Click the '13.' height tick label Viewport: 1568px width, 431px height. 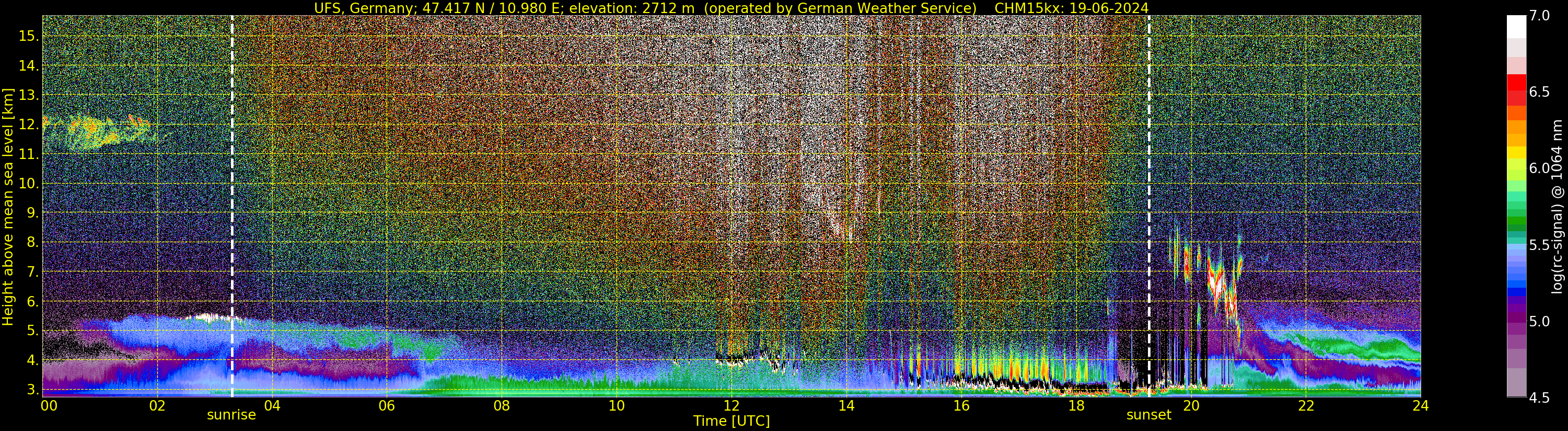tap(29, 96)
